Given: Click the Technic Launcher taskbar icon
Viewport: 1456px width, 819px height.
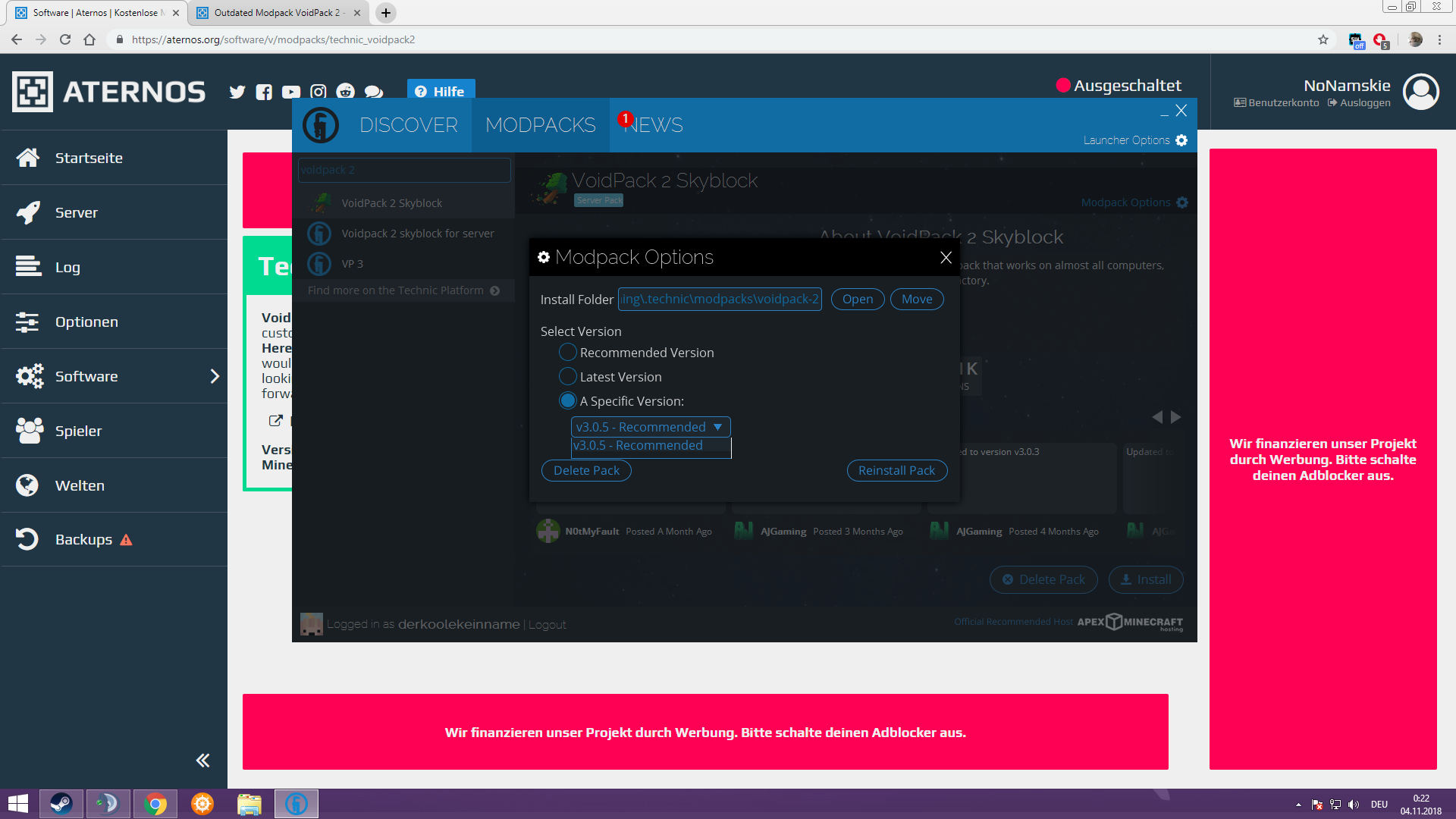Looking at the screenshot, I should 297,804.
